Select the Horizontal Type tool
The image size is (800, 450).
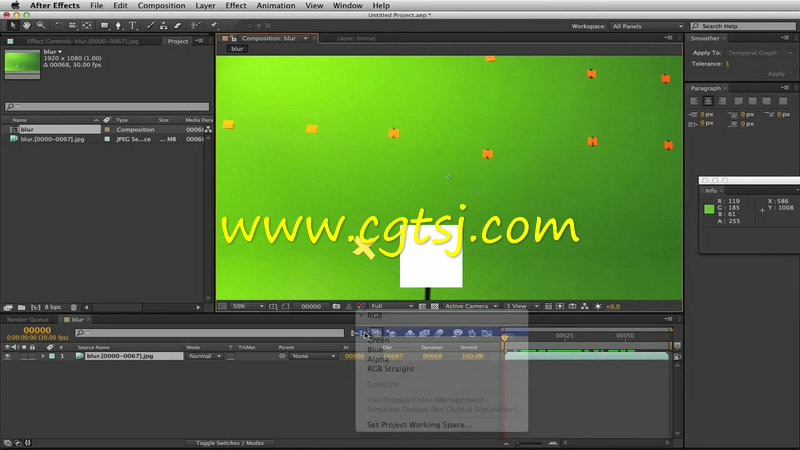(133, 25)
